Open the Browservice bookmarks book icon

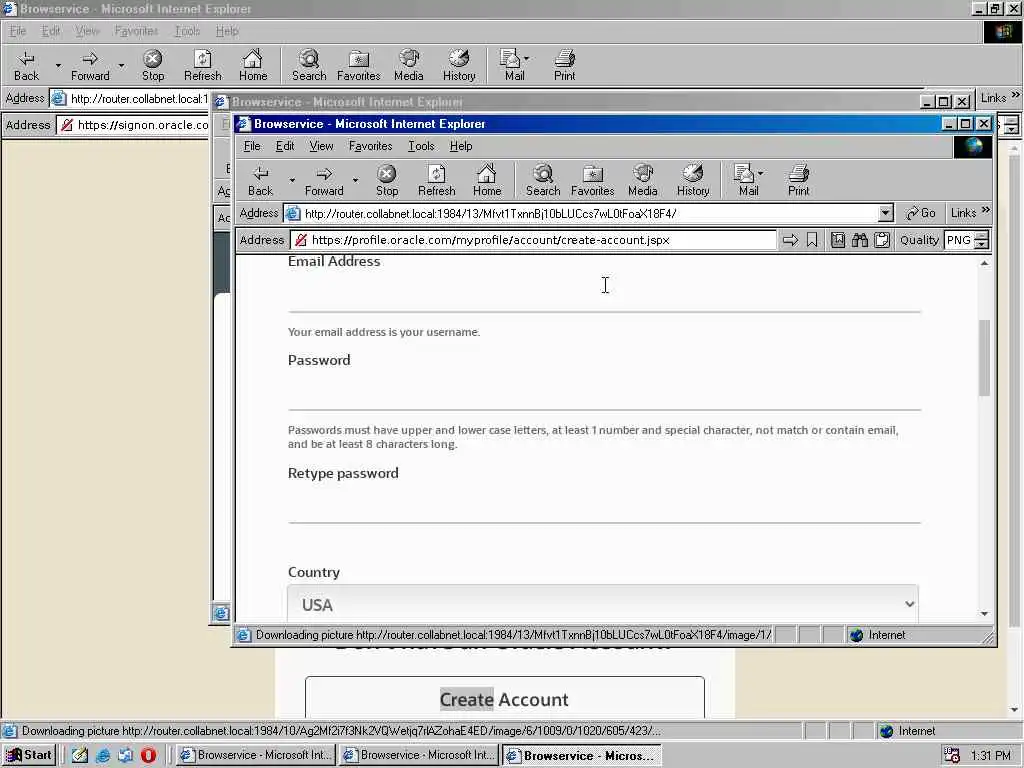838,240
